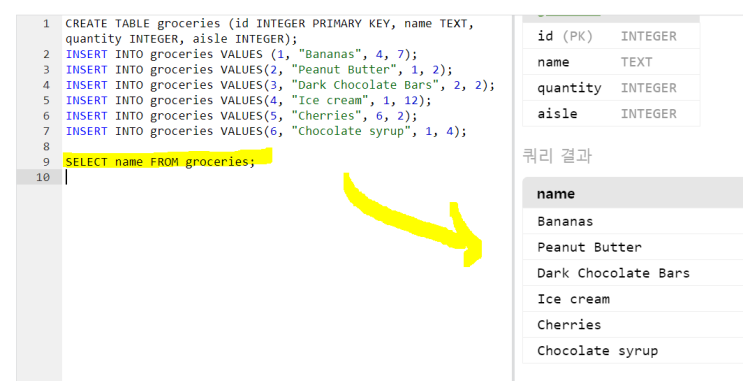Click the INSERT line with "Cherries"

coord(242,116)
